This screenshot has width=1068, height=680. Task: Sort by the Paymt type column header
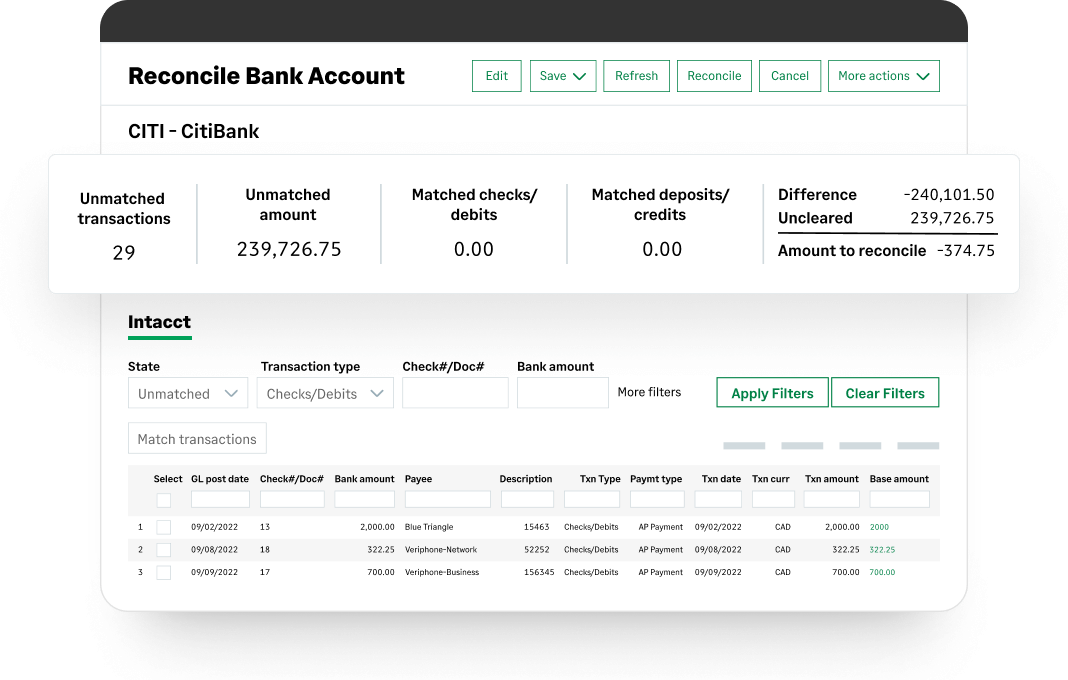[656, 479]
